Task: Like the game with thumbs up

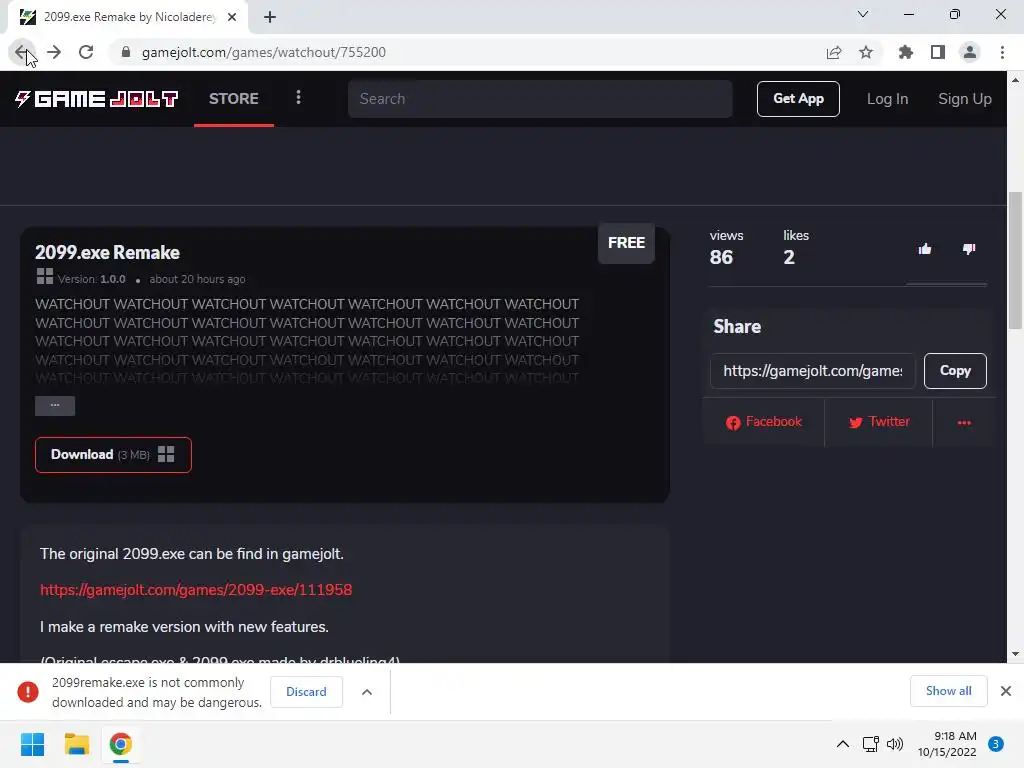Action: (925, 249)
